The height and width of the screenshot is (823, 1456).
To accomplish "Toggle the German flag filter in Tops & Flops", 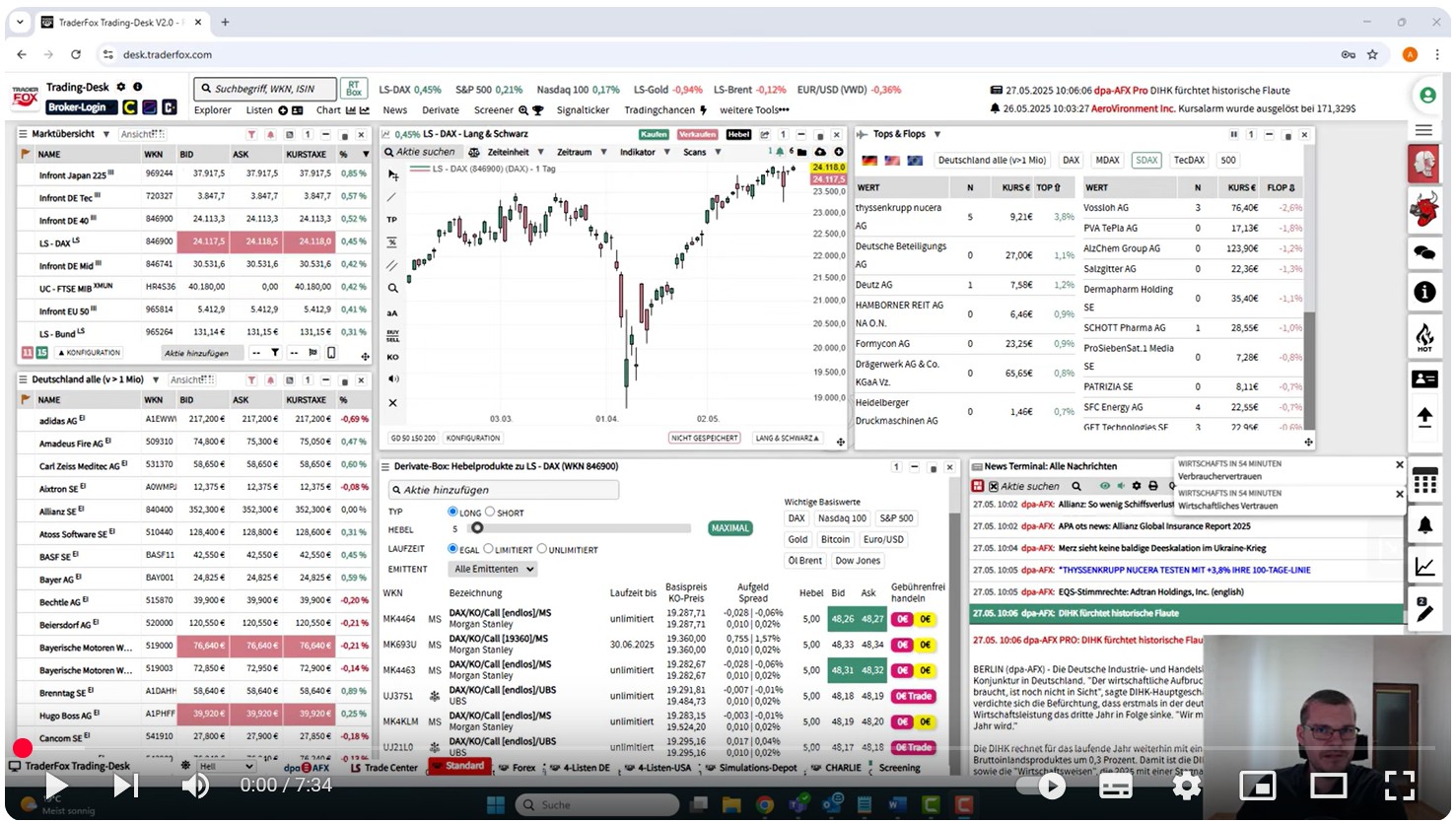I will [x=869, y=161].
